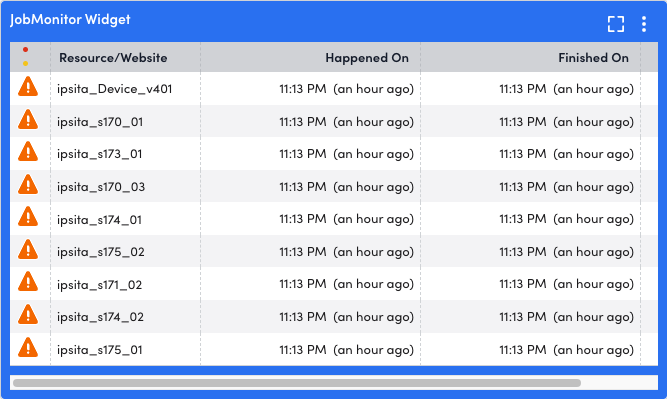Click Happened On time for ipsita_s171_02
The image size is (667, 399).
[346, 284]
